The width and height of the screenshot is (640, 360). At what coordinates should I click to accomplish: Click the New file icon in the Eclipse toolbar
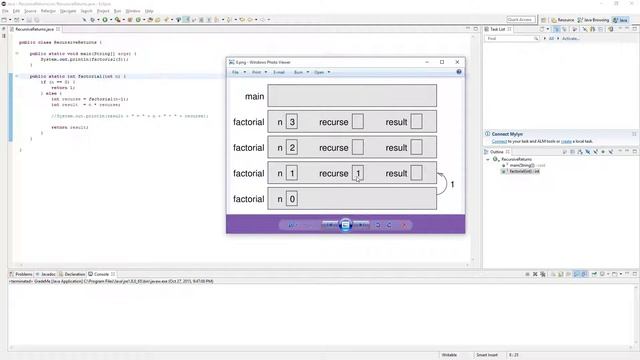click(x=4, y=20)
